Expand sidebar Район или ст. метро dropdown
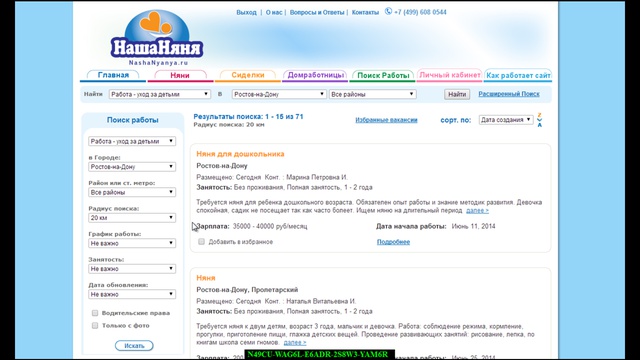Image resolution: width=640 pixels, height=360 pixels. coord(132,192)
